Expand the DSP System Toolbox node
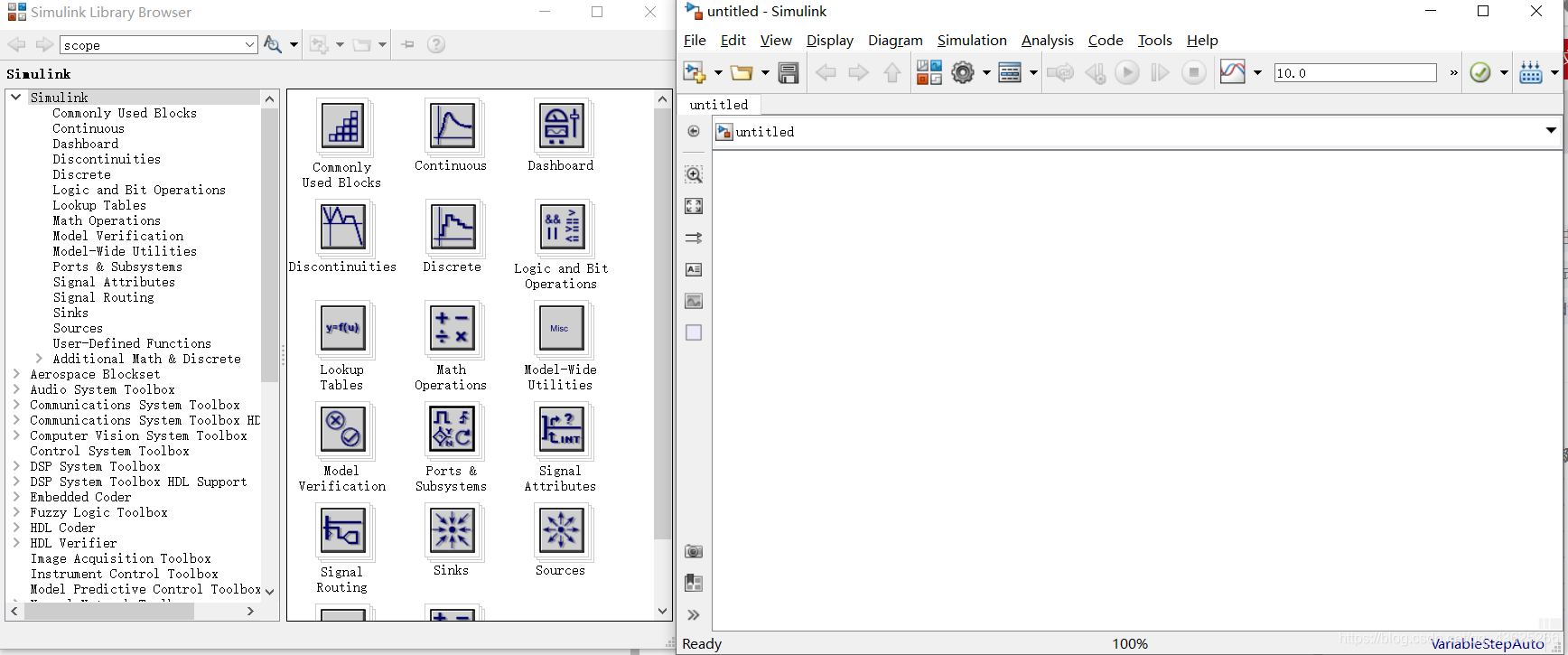1568x655 pixels. tap(16, 466)
